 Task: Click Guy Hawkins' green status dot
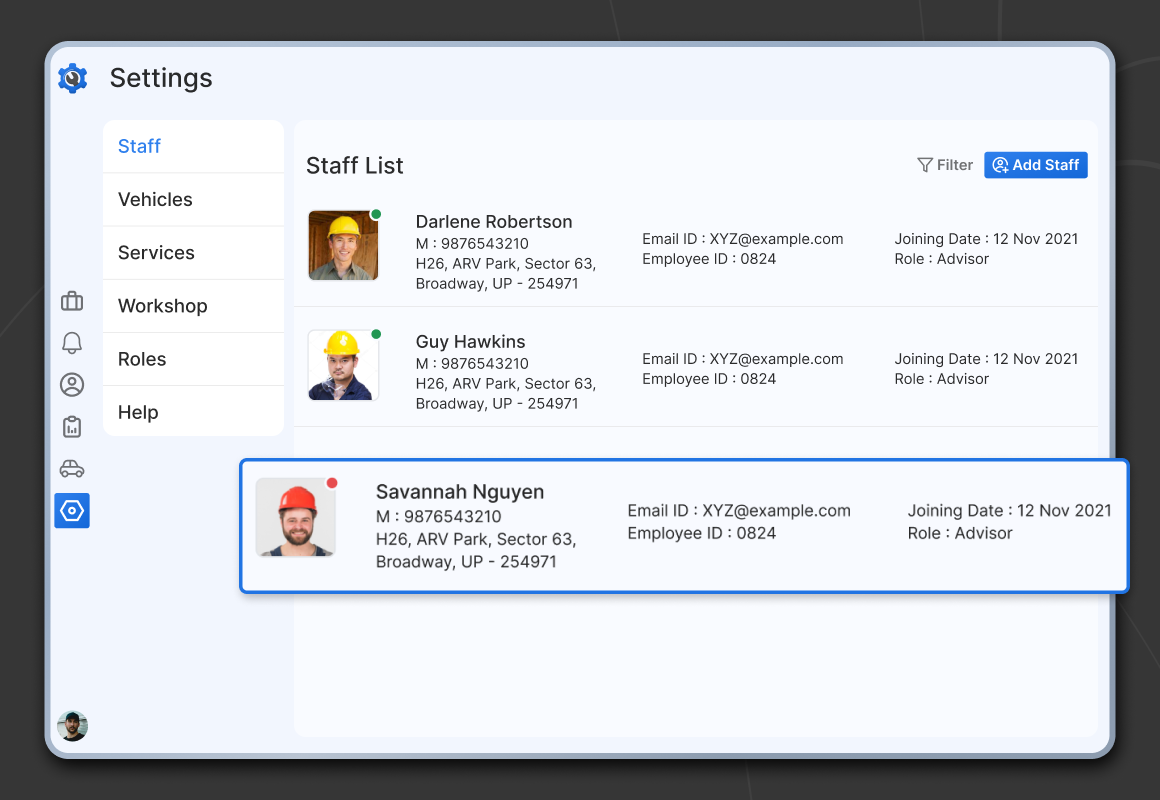376,335
